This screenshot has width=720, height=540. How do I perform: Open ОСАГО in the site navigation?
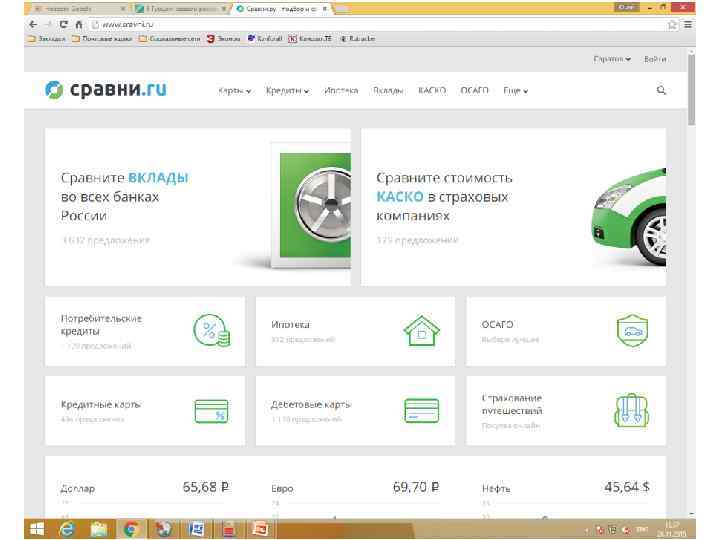474,91
